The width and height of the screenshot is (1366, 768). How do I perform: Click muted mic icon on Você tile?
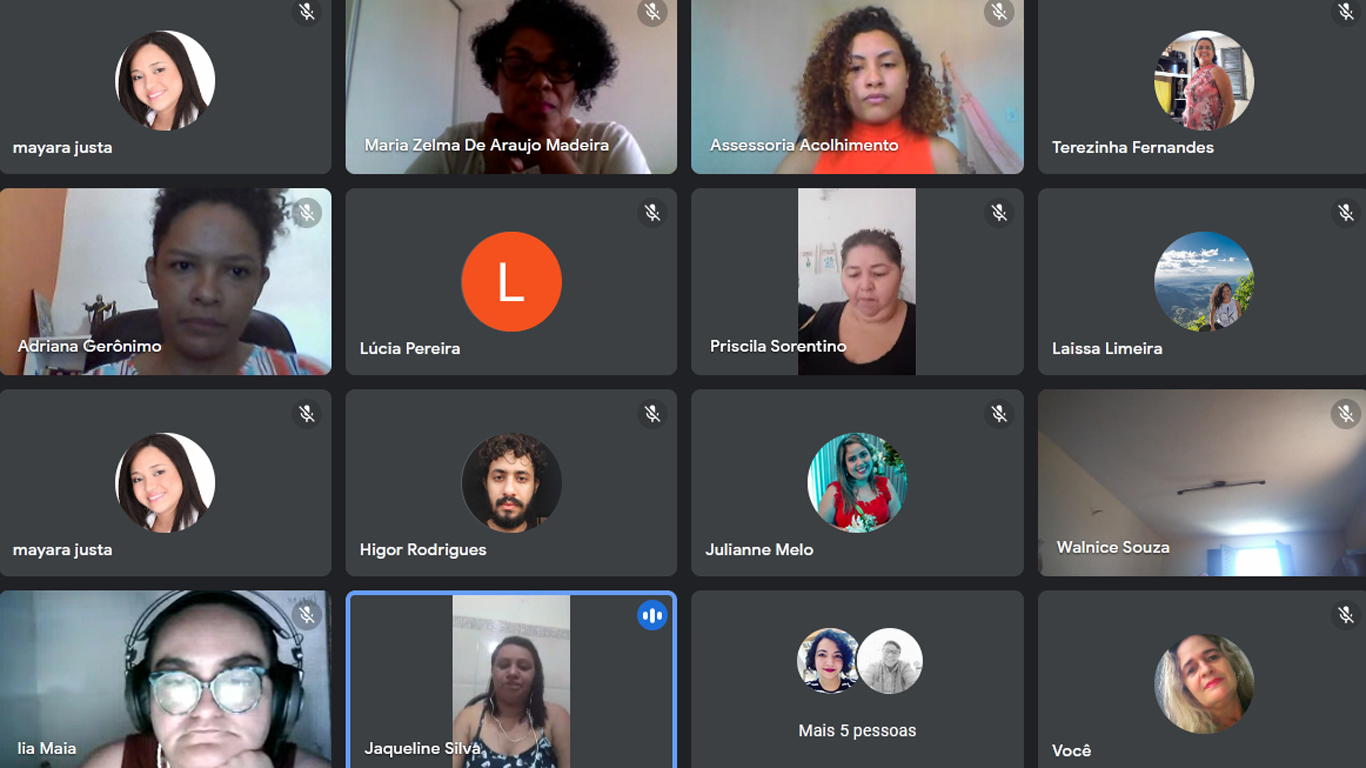point(1346,615)
